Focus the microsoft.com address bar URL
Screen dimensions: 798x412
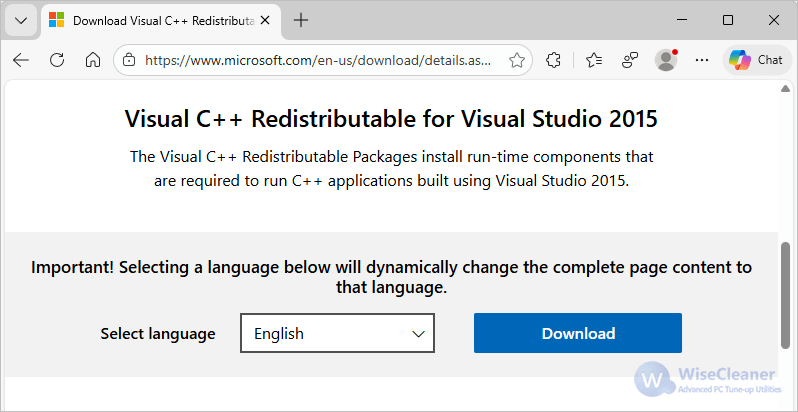click(318, 61)
